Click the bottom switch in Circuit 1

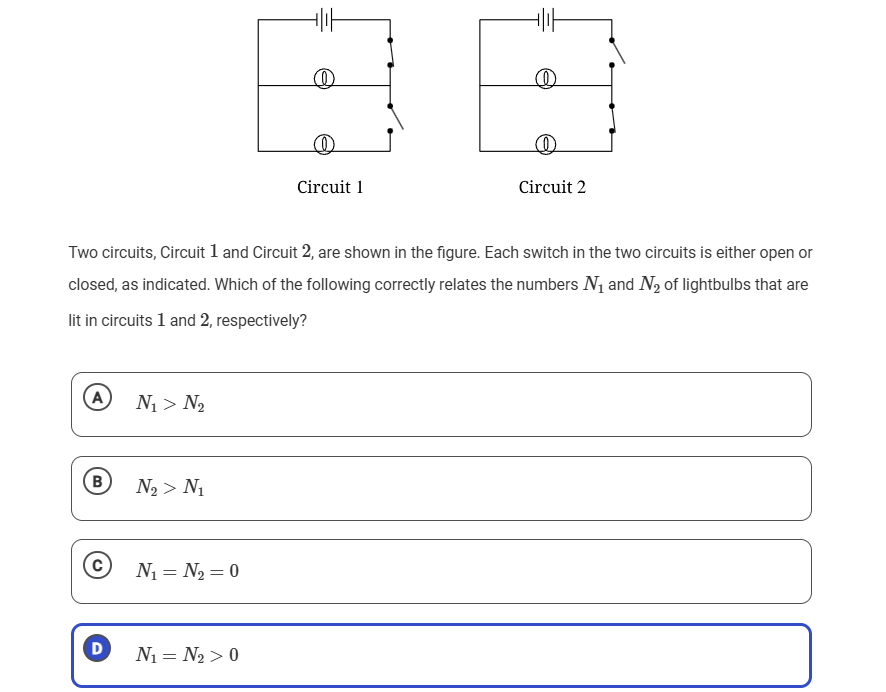point(392,118)
